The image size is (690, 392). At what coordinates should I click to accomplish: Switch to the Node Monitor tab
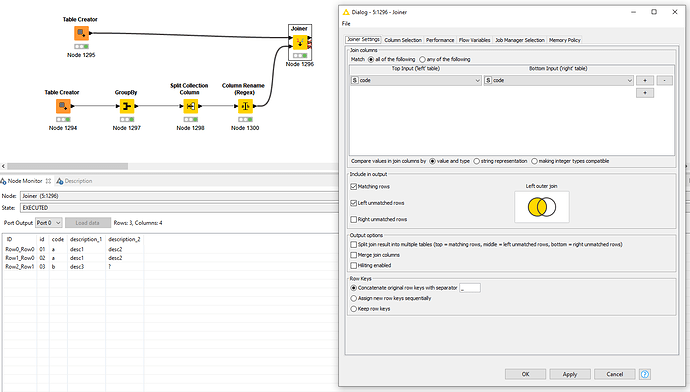click(x=25, y=181)
